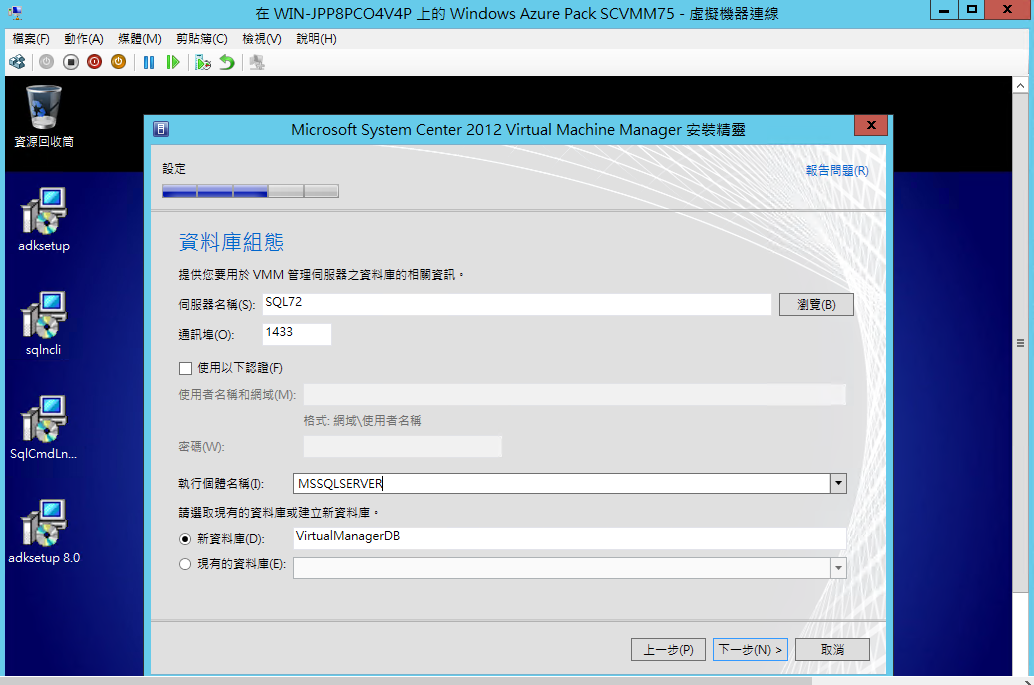Screen dimensions: 1034x685
Task: Open the 動作(A) menu
Action: [x=84, y=39]
